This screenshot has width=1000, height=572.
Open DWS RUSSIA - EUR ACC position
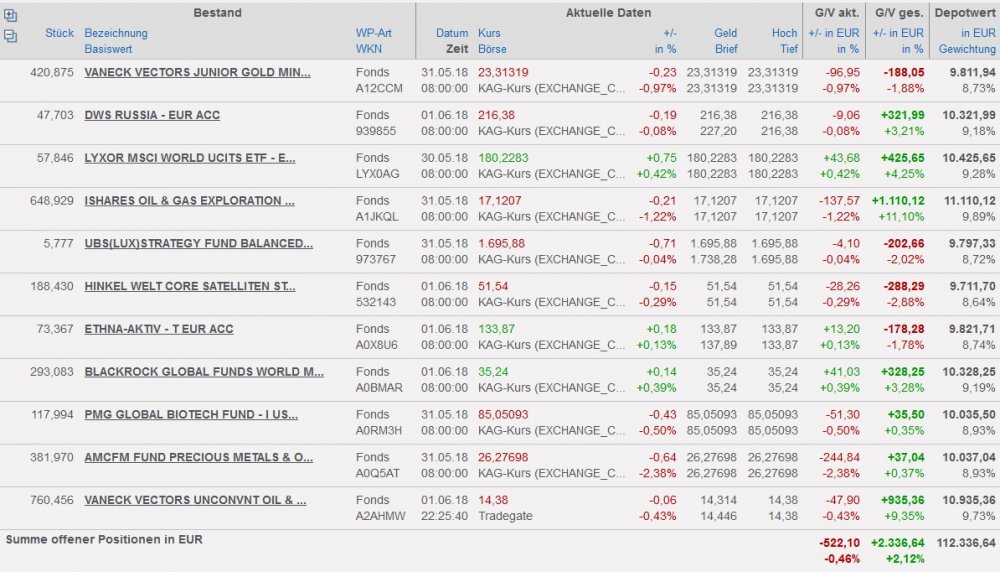152,115
